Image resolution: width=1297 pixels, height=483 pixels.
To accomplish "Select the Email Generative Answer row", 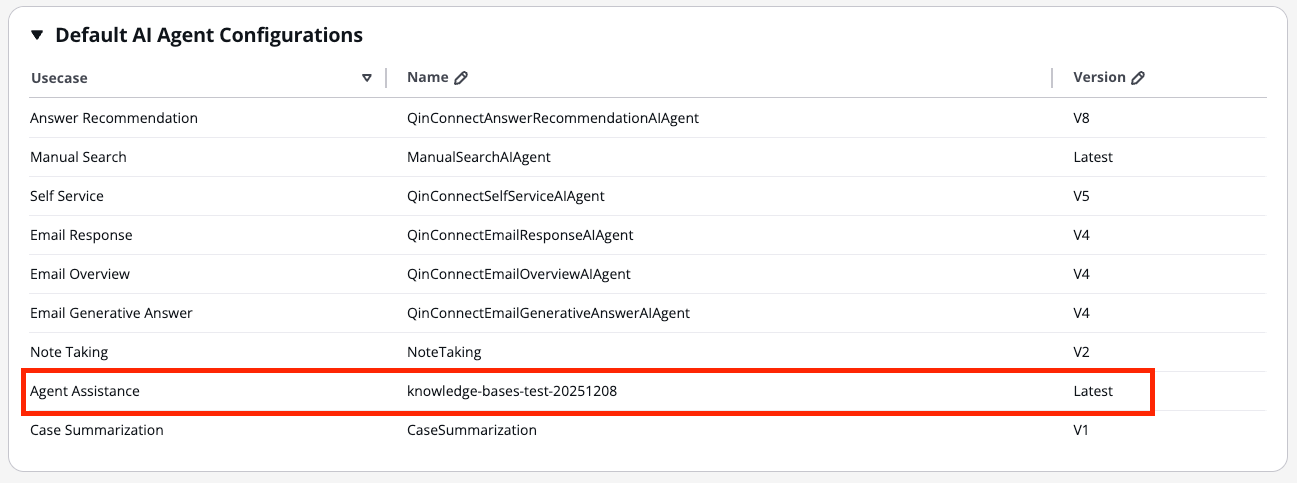I will 111,313.
